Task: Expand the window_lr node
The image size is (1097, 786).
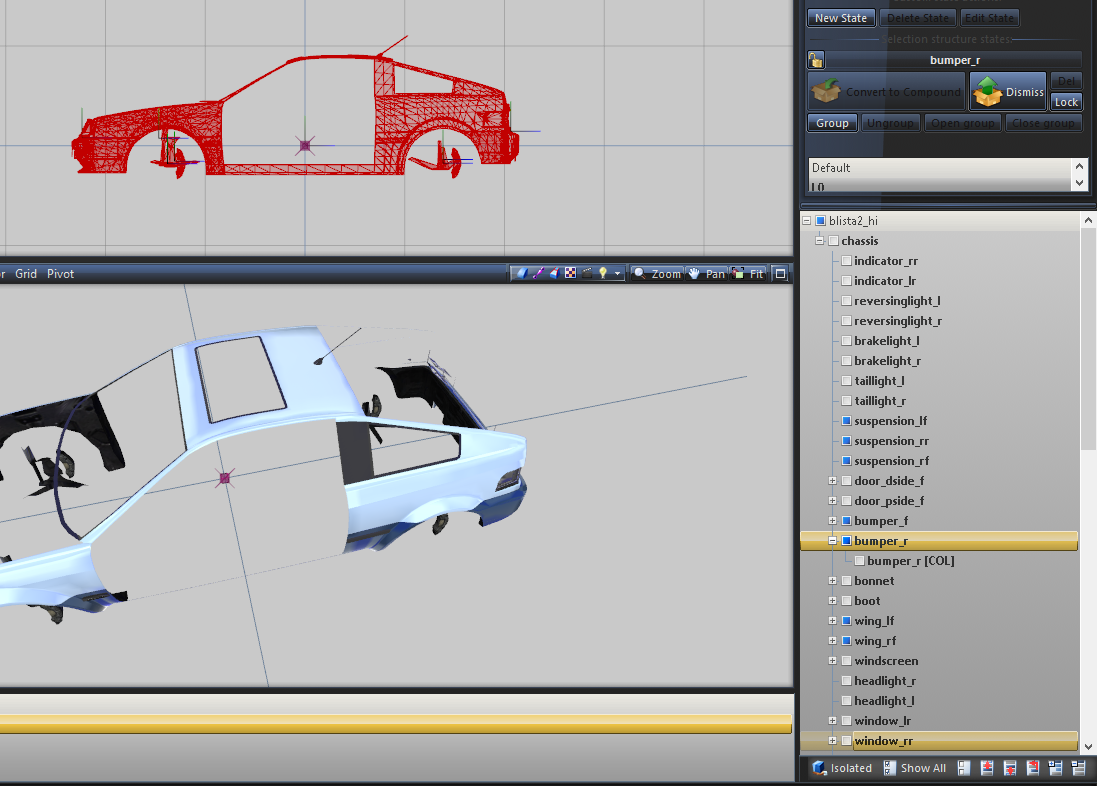Action: coord(833,721)
